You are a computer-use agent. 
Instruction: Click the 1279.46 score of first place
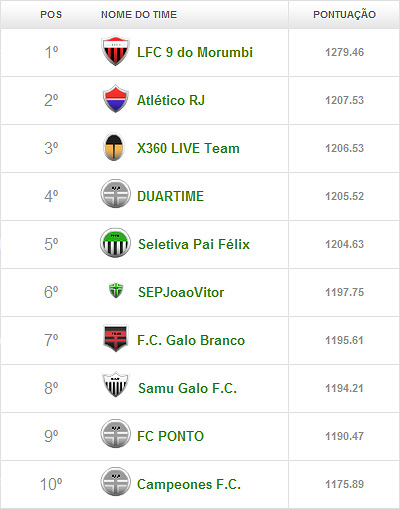click(x=345, y=52)
